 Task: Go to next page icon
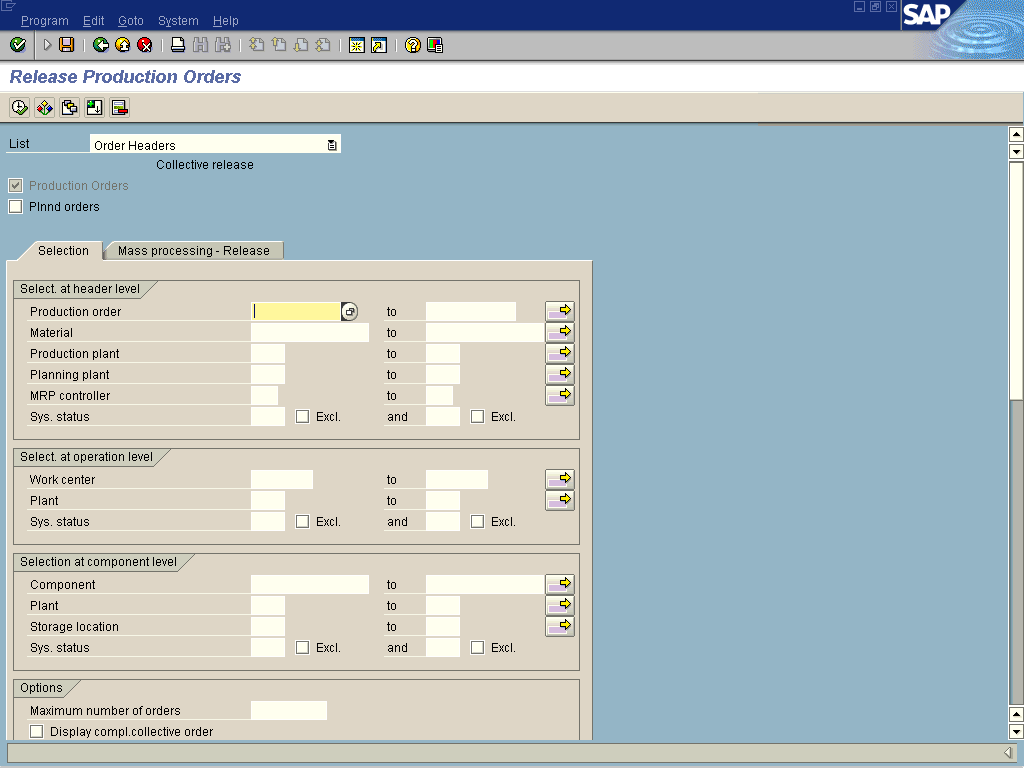pos(301,45)
